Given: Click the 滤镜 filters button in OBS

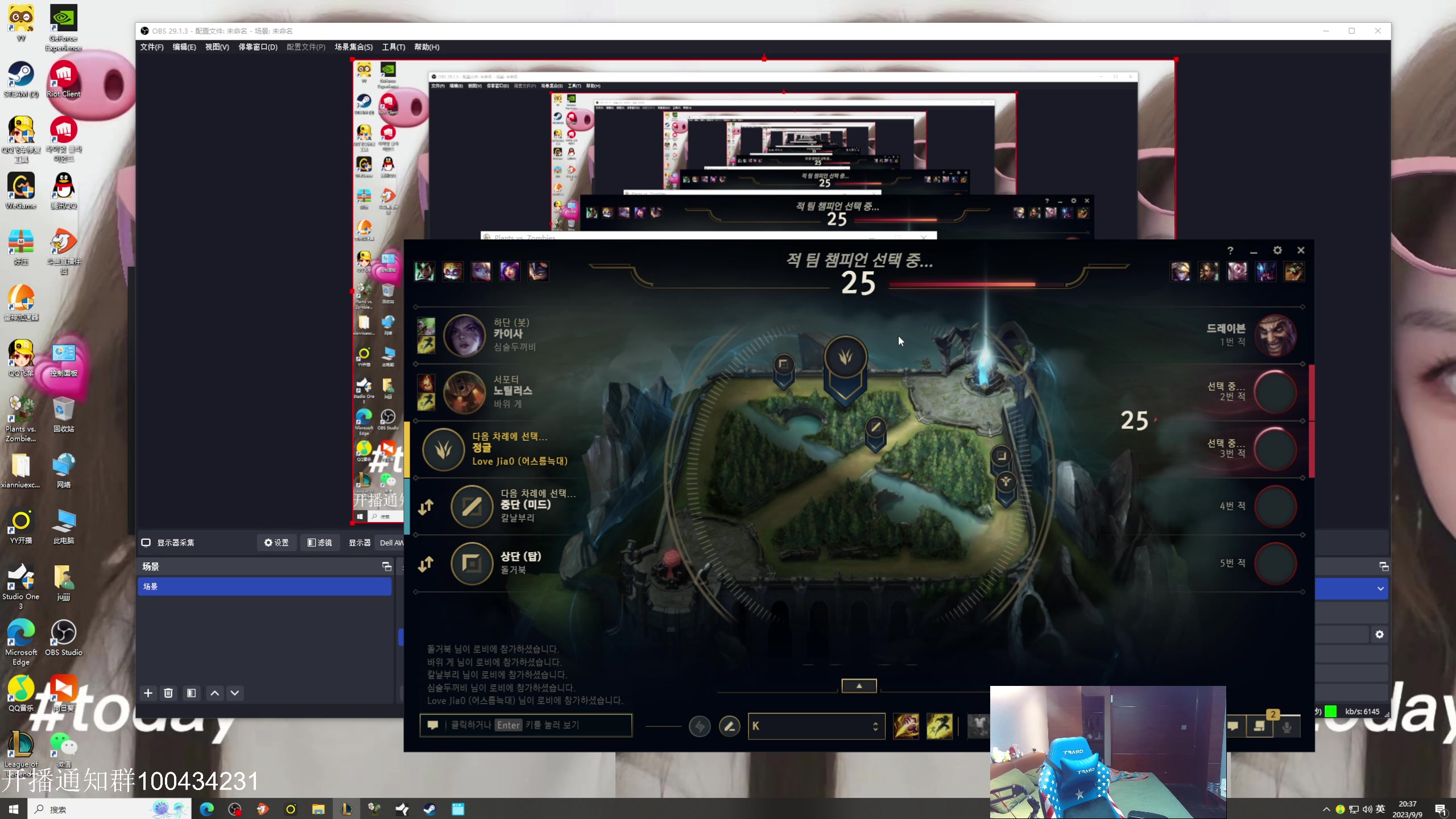Looking at the screenshot, I should 320,543.
